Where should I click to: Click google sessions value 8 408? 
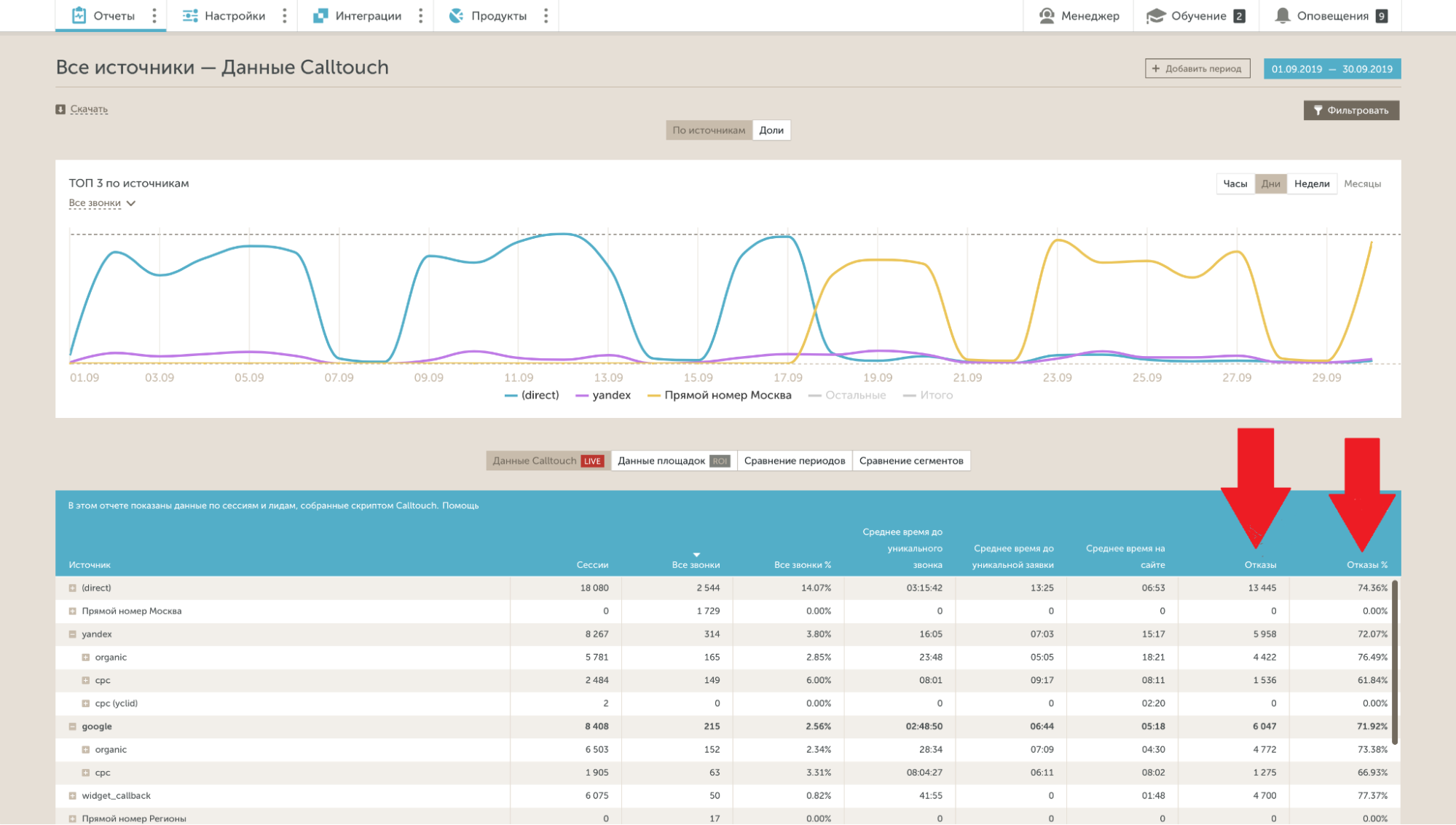[597, 727]
